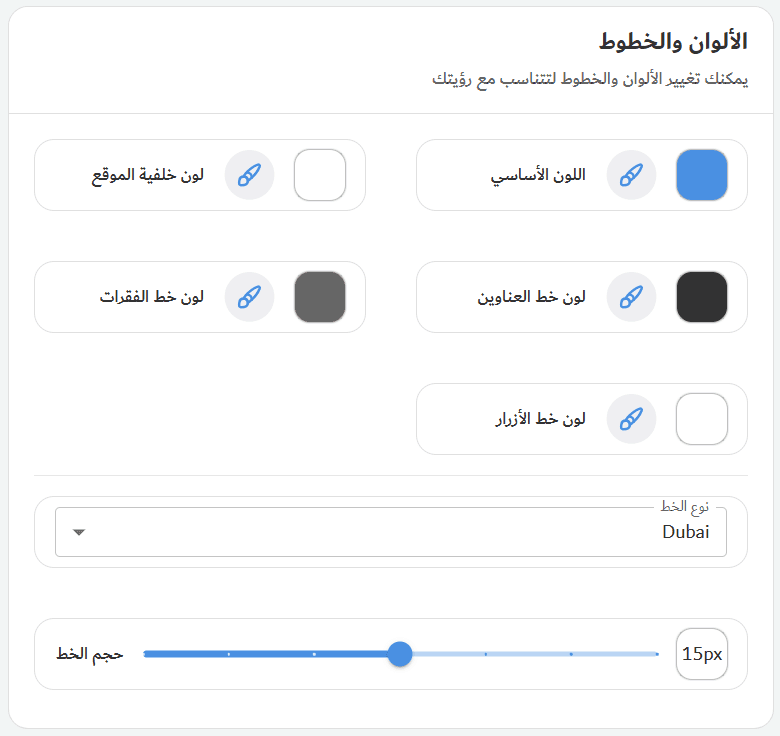Click the brush icon for لون خلفية الموقع
This screenshot has width=780, height=736.
click(249, 175)
